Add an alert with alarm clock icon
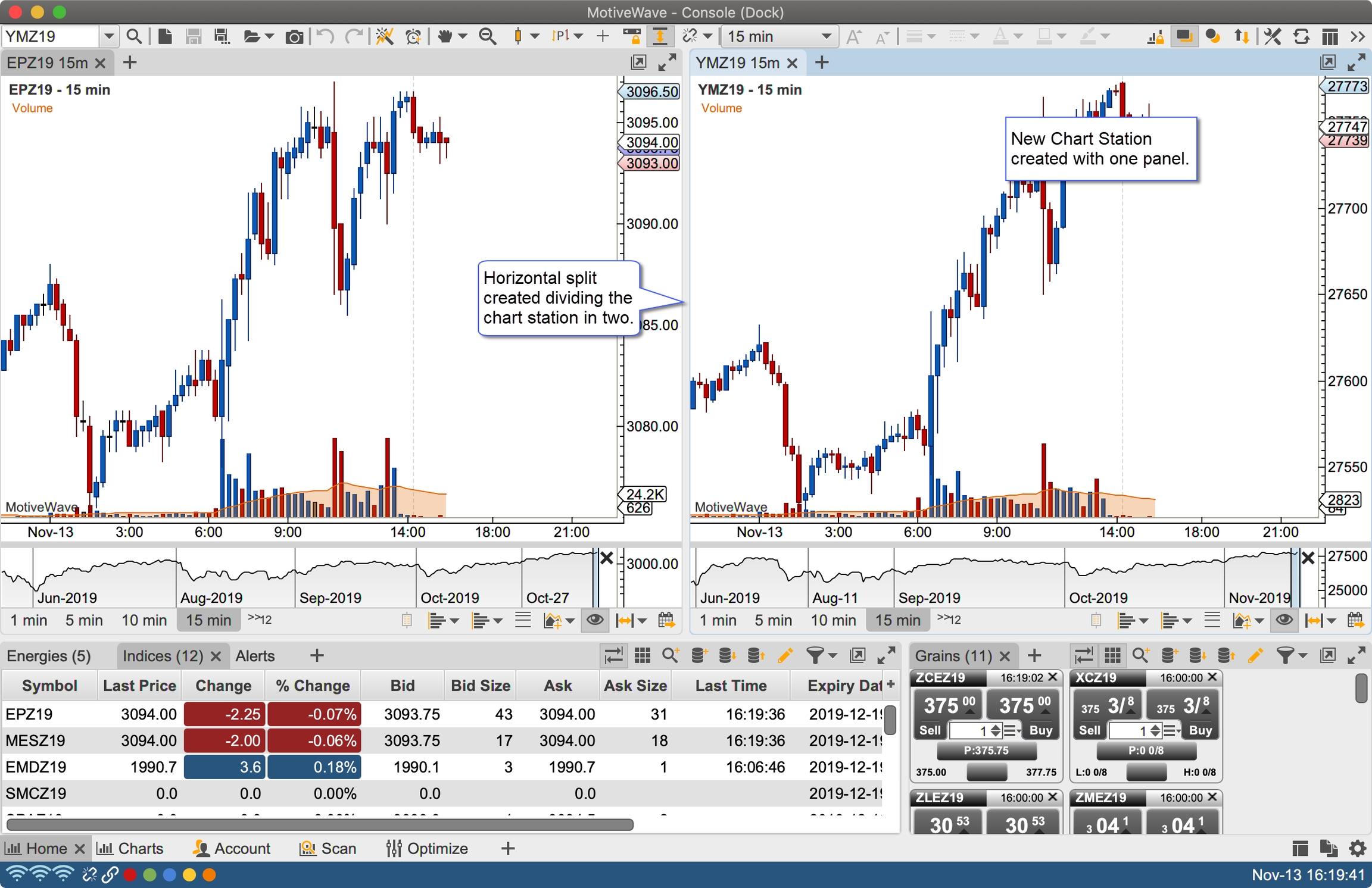This screenshot has height=888, width=1372. pyautogui.click(x=413, y=36)
